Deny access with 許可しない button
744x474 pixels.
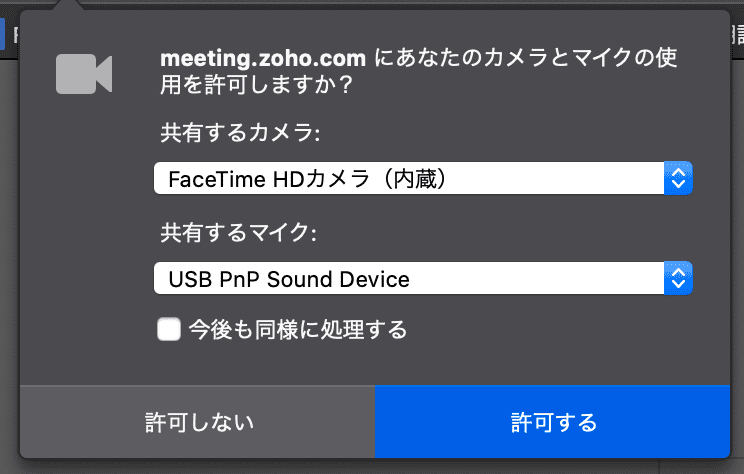coord(198,422)
